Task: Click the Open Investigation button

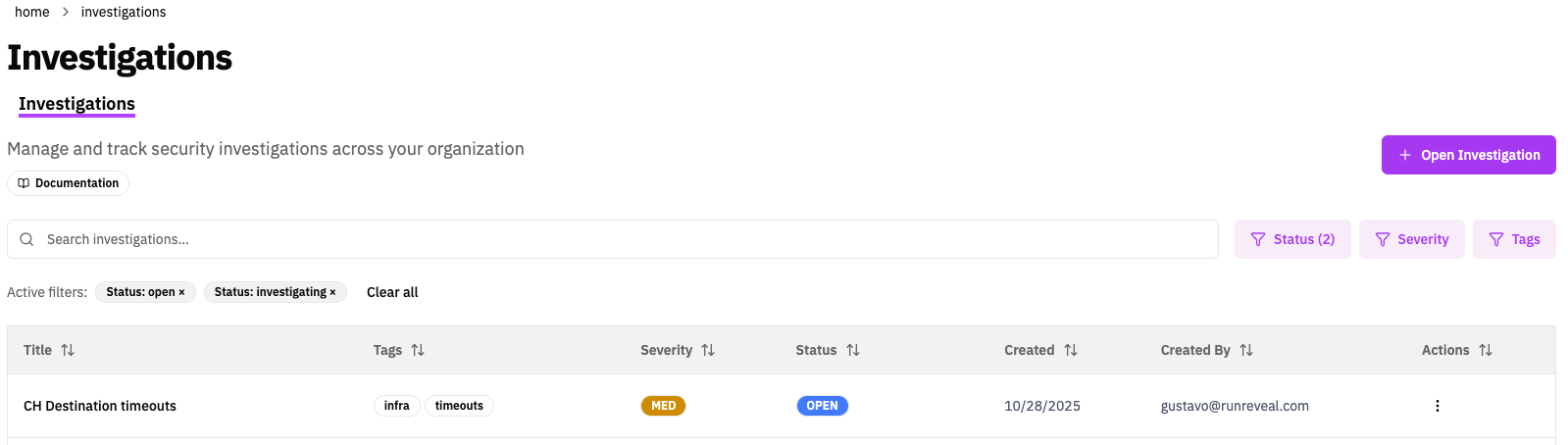Action: click(x=1468, y=155)
